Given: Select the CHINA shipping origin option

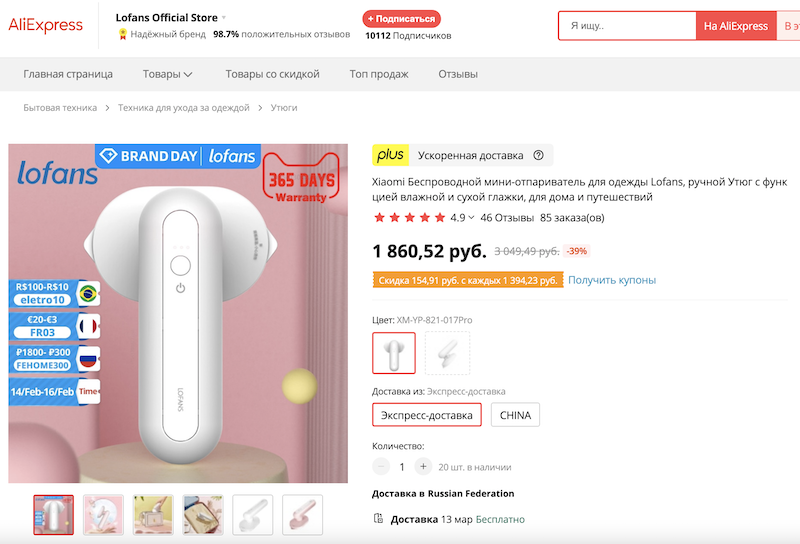Looking at the screenshot, I should 515,414.
